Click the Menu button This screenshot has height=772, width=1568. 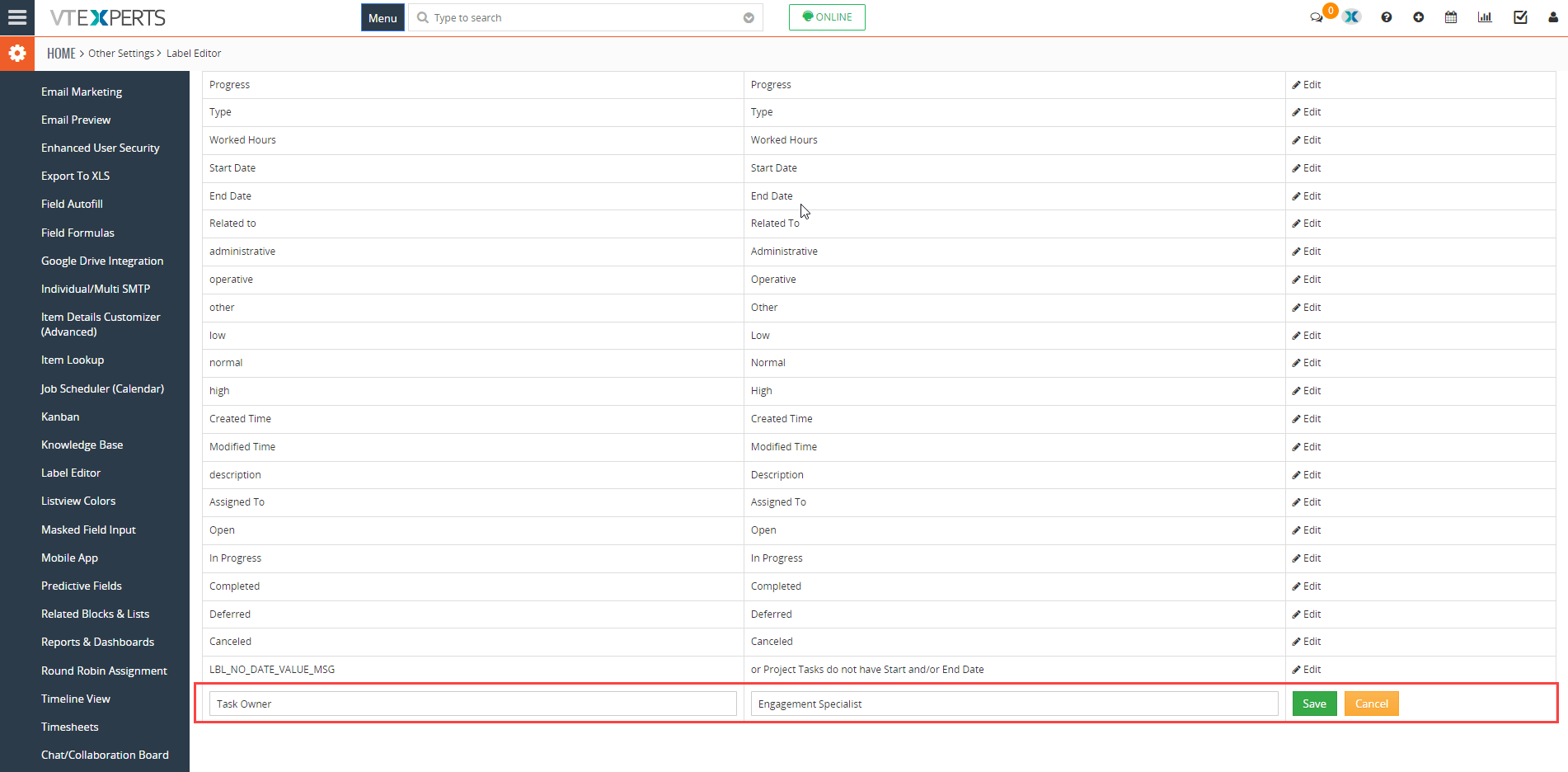pyautogui.click(x=383, y=17)
